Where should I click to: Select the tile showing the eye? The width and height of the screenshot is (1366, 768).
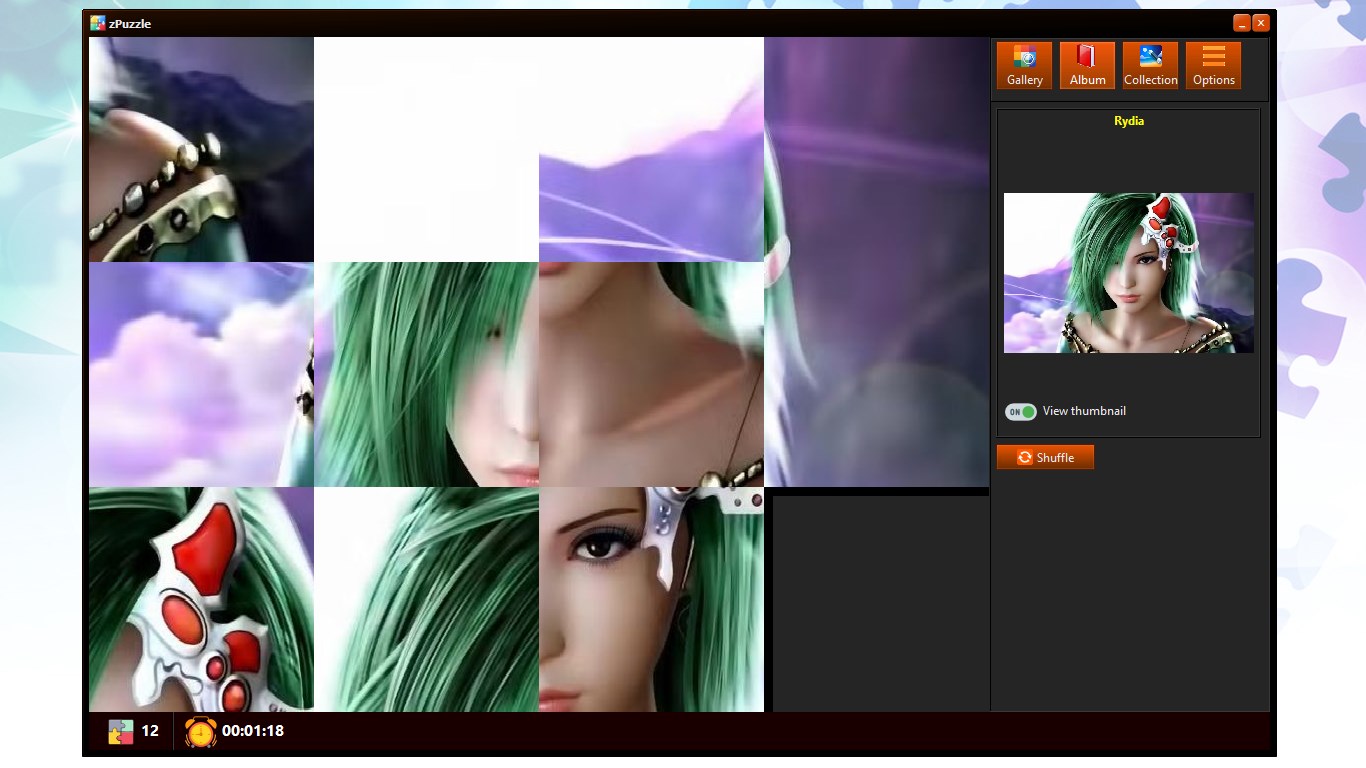pyautogui.click(x=651, y=600)
